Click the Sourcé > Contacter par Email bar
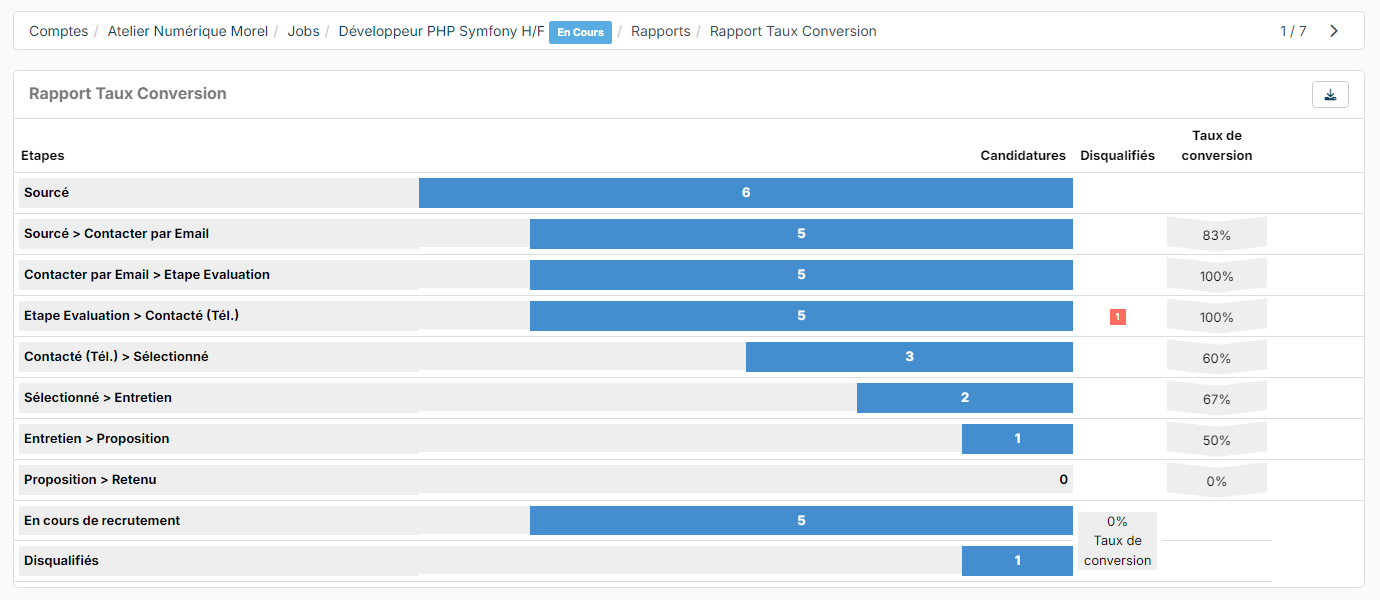The image size is (1380, 600). (801, 234)
